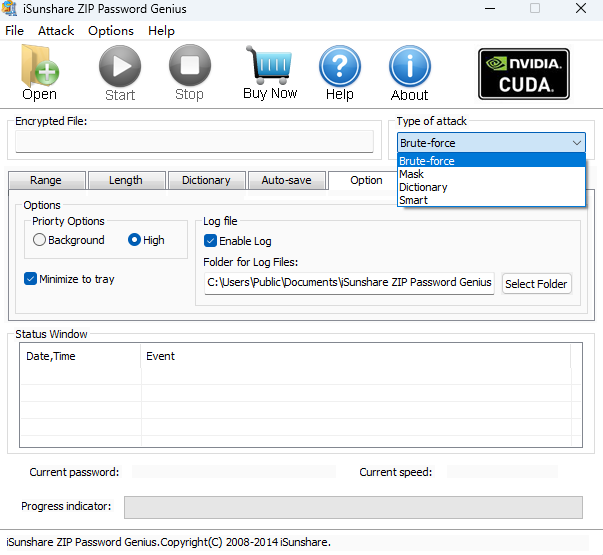
Task: Open the Options menu
Action: coord(111,31)
